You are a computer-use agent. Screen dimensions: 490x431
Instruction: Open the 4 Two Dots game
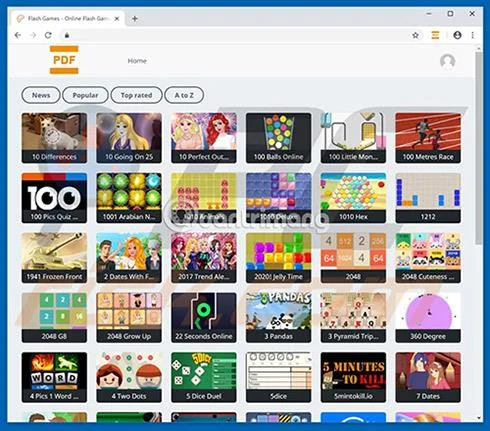129,377
